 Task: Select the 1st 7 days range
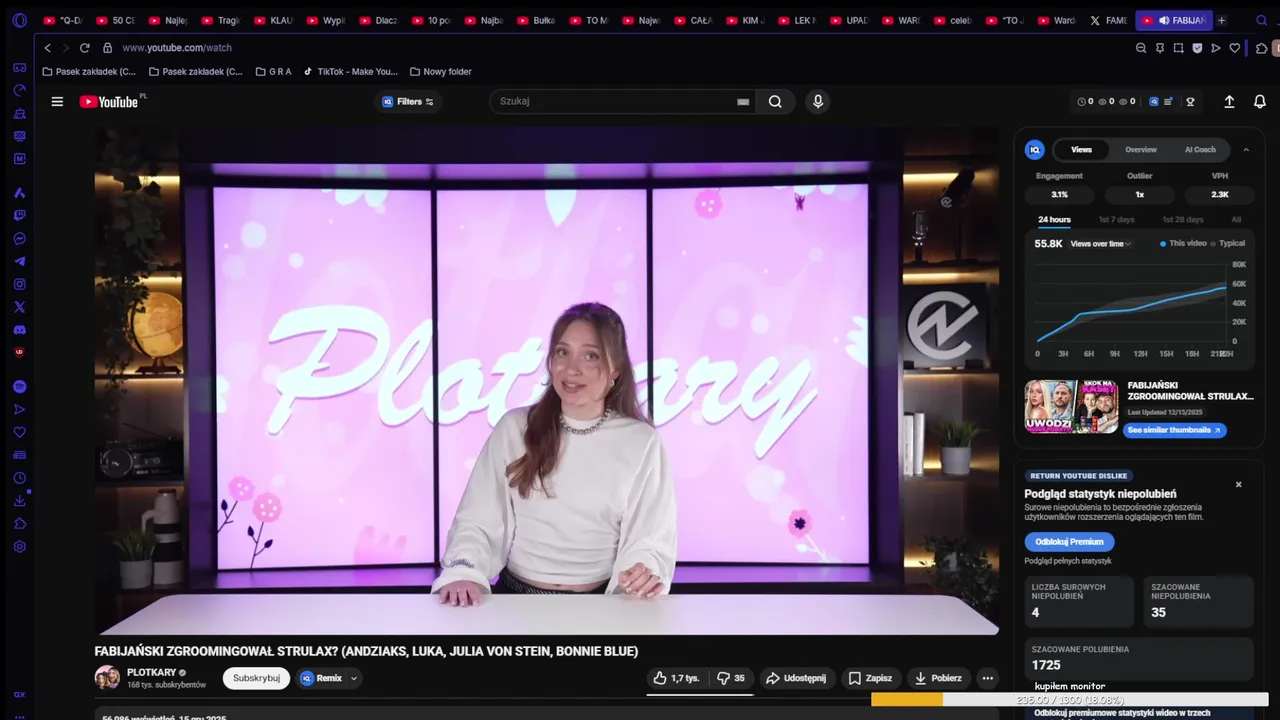[x=1116, y=219]
